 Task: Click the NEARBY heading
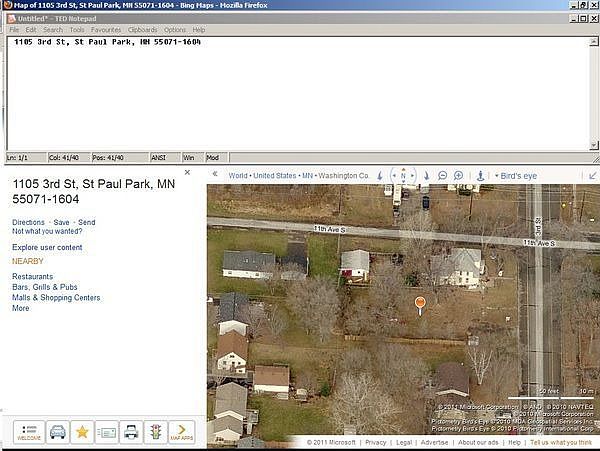point(28,261)
